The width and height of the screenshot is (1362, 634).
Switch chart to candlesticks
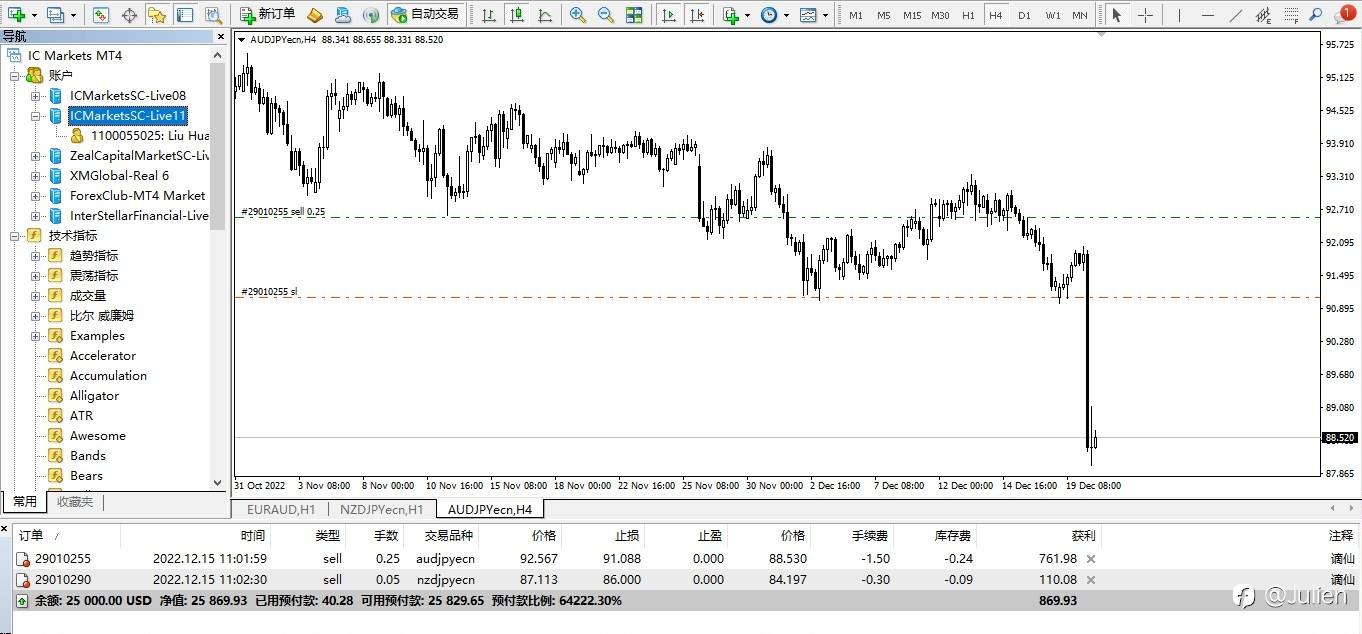(x=516, y=15)
